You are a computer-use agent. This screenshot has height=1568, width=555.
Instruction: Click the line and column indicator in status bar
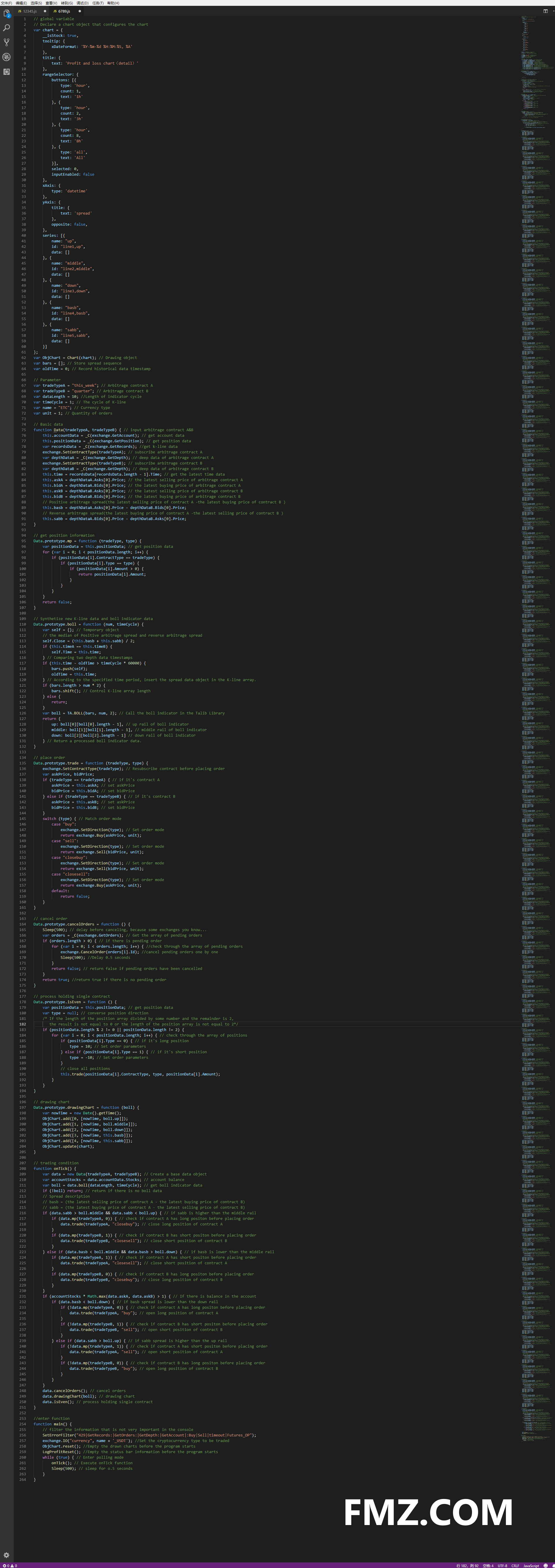click(467, 1566)
